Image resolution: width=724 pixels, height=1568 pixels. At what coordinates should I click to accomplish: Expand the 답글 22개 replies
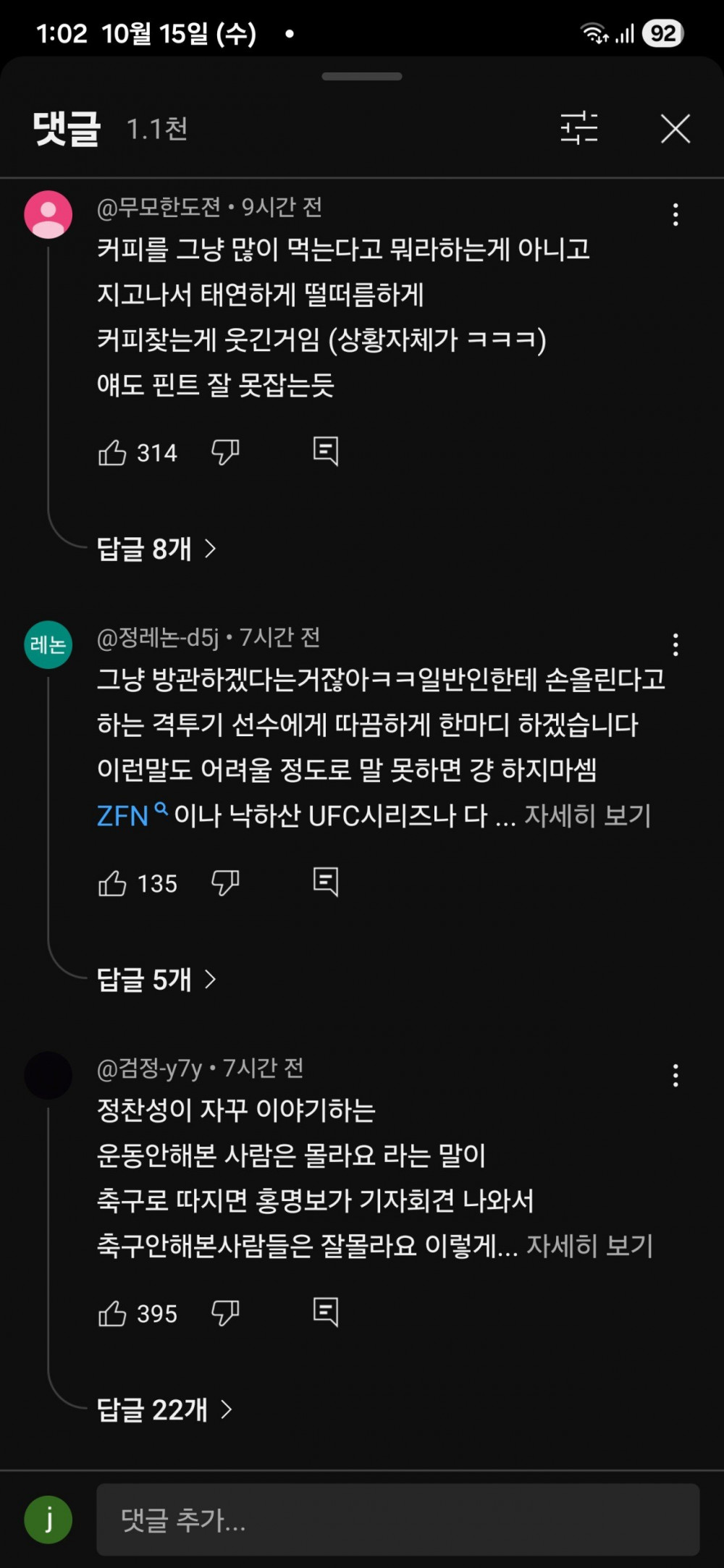point(164,1410)
